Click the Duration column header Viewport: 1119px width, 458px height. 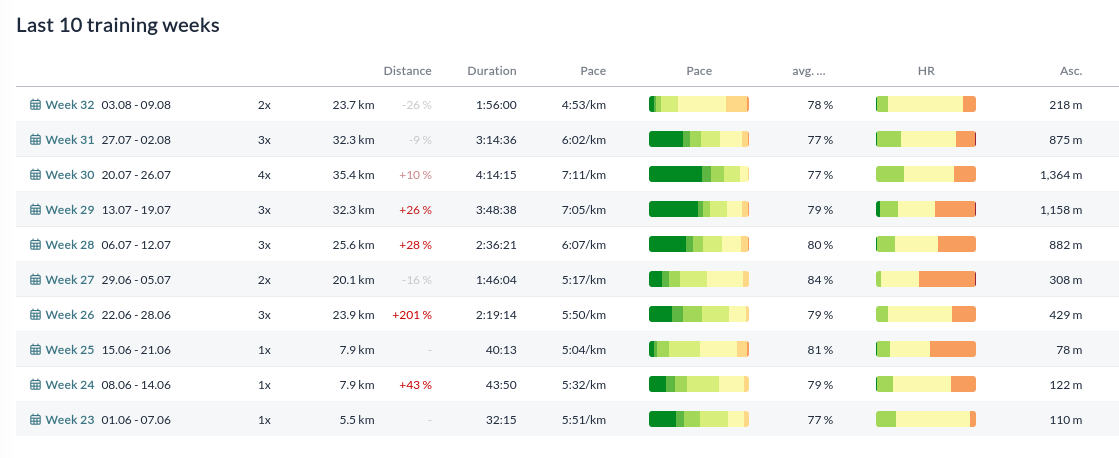click(x=492, y=71)
